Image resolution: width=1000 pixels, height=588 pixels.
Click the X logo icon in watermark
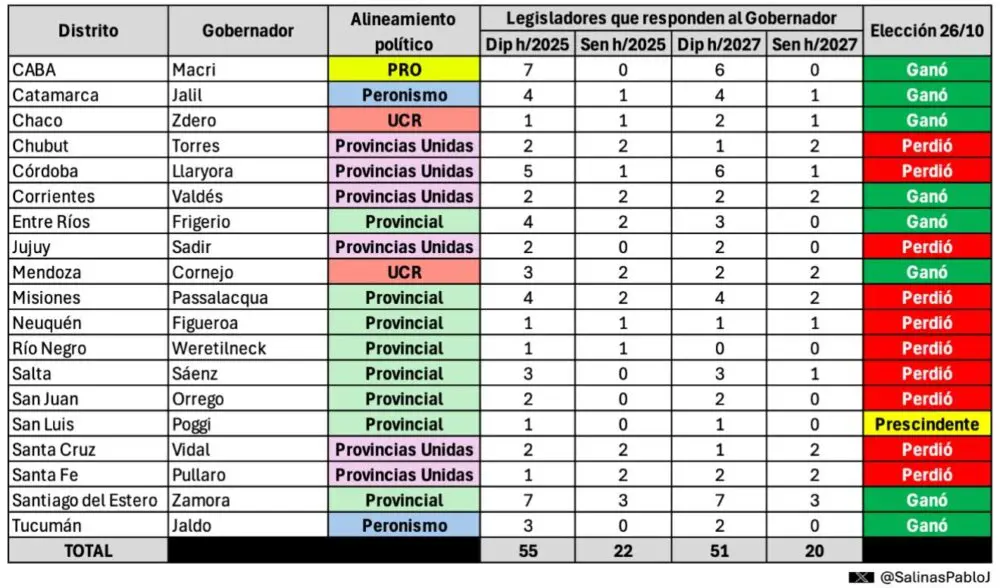point(862,577)
